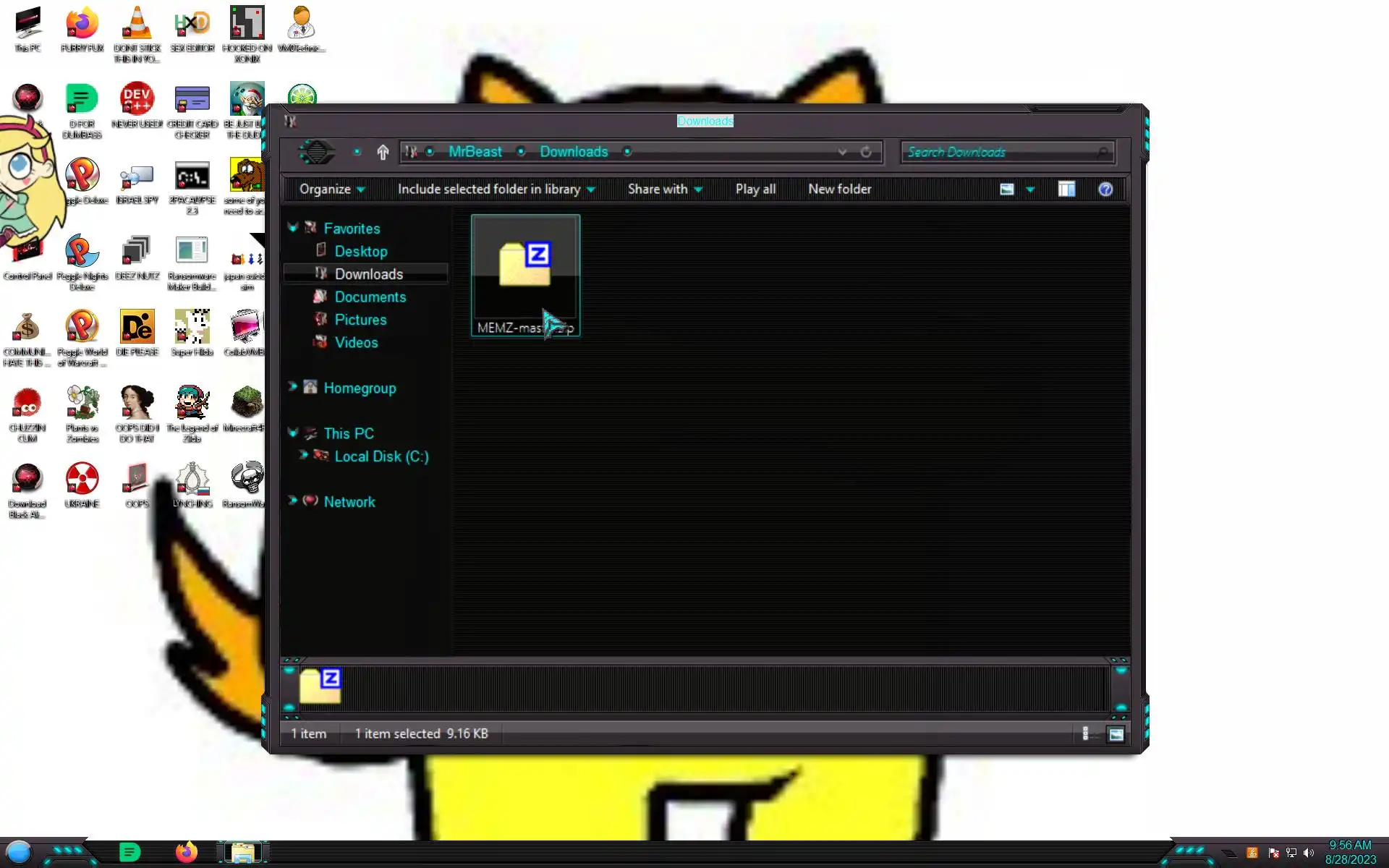Click the refresh button in address bar

(866, 152)
